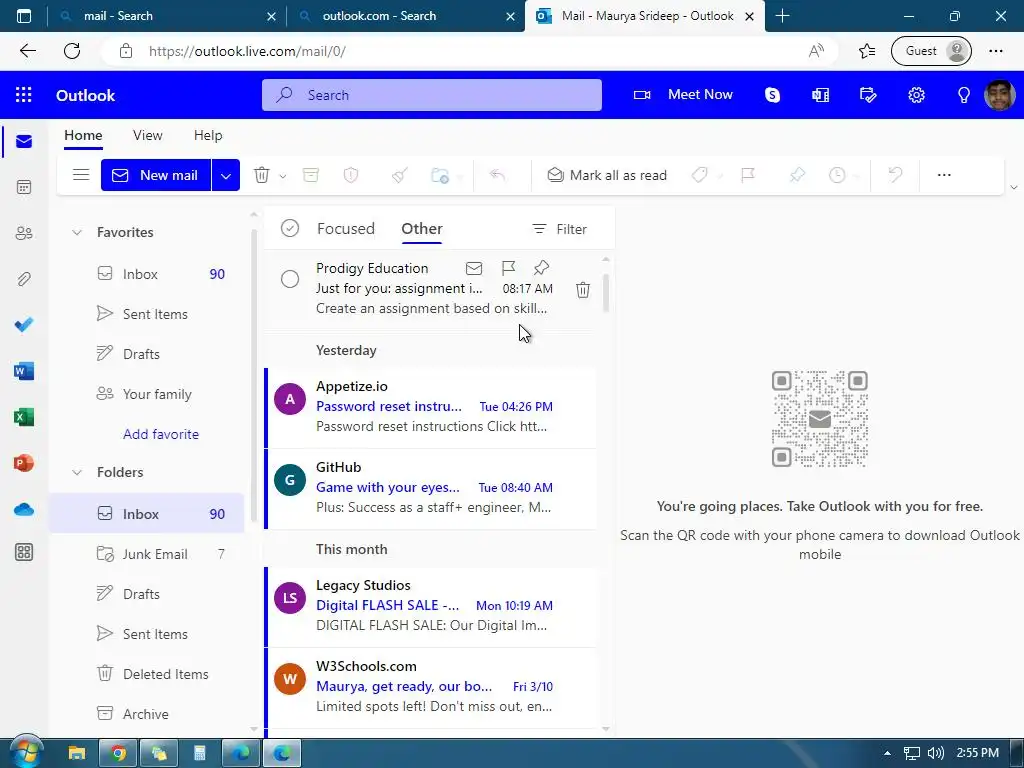Open Junk Email folder

tap(147, 554)
